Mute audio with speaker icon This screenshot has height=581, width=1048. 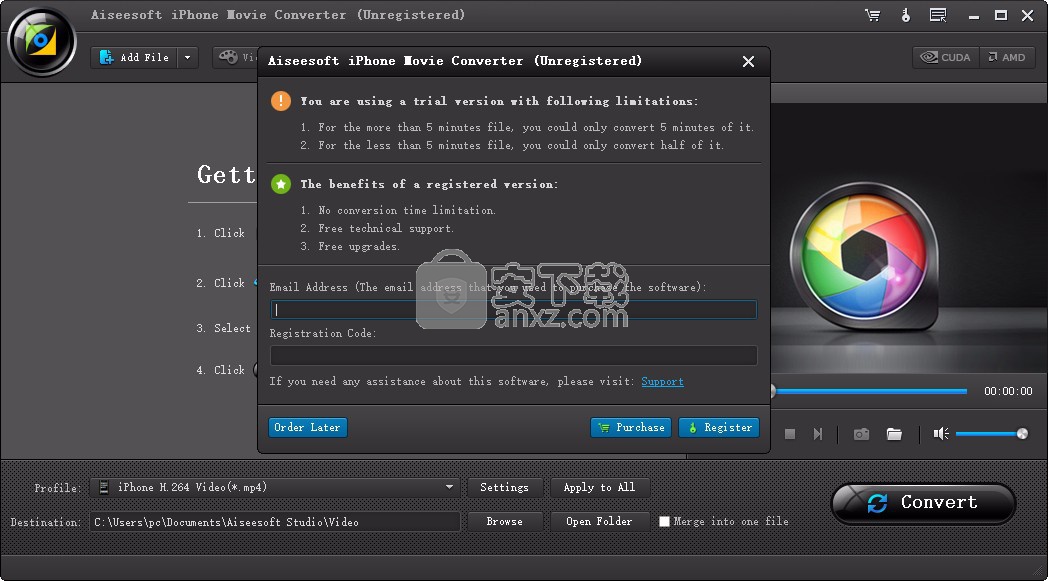click(x=941, y=434)
